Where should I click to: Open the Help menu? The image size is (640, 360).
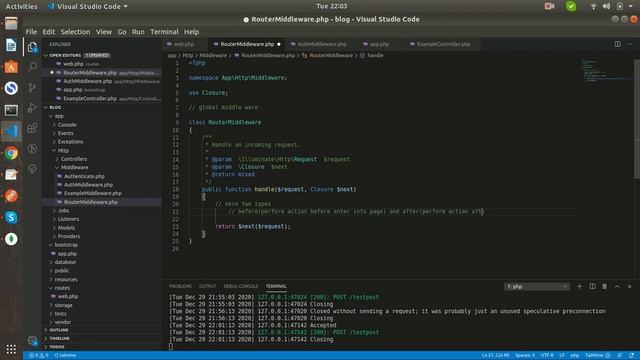[x=191, y=32]
